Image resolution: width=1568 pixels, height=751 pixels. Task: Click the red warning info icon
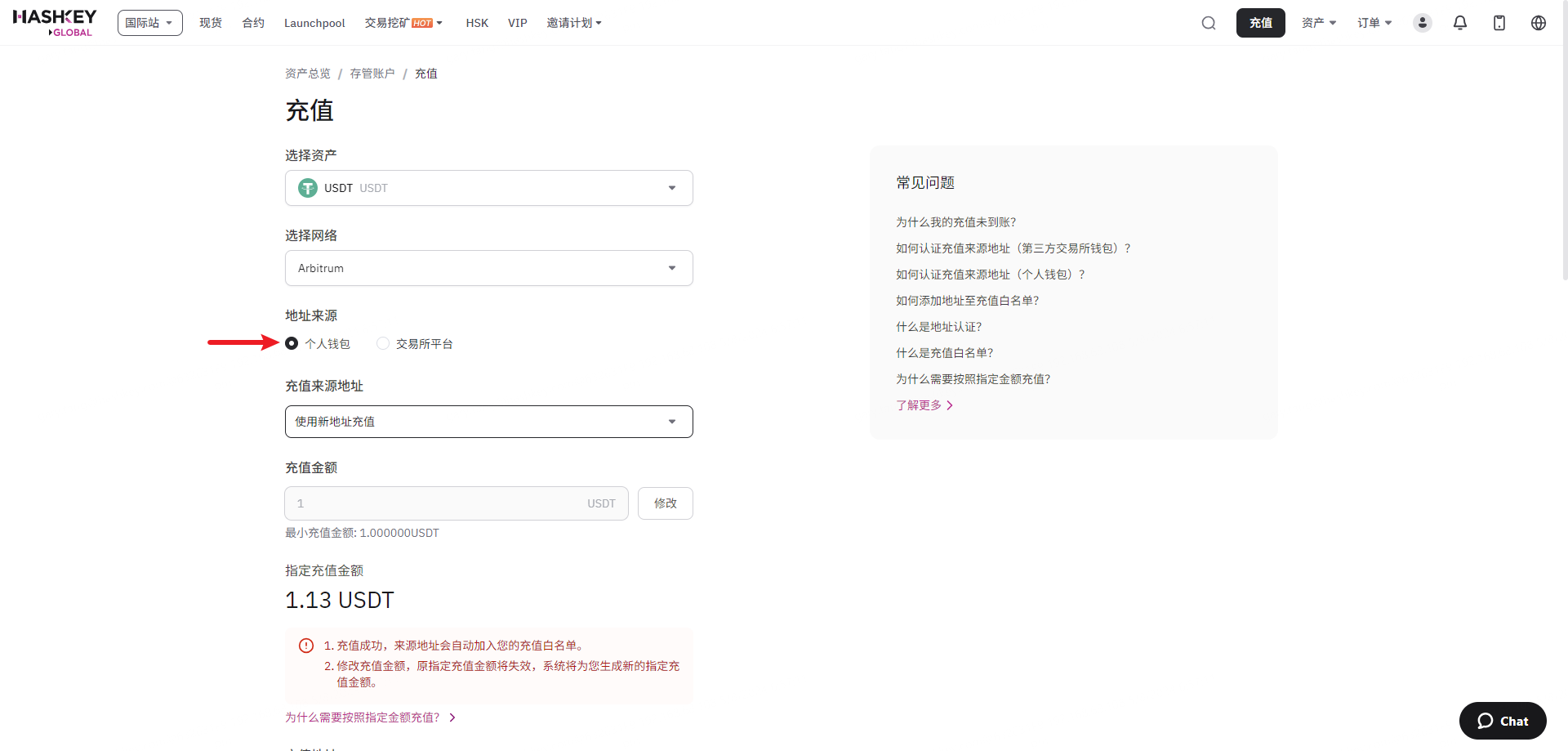coord(306,646)
